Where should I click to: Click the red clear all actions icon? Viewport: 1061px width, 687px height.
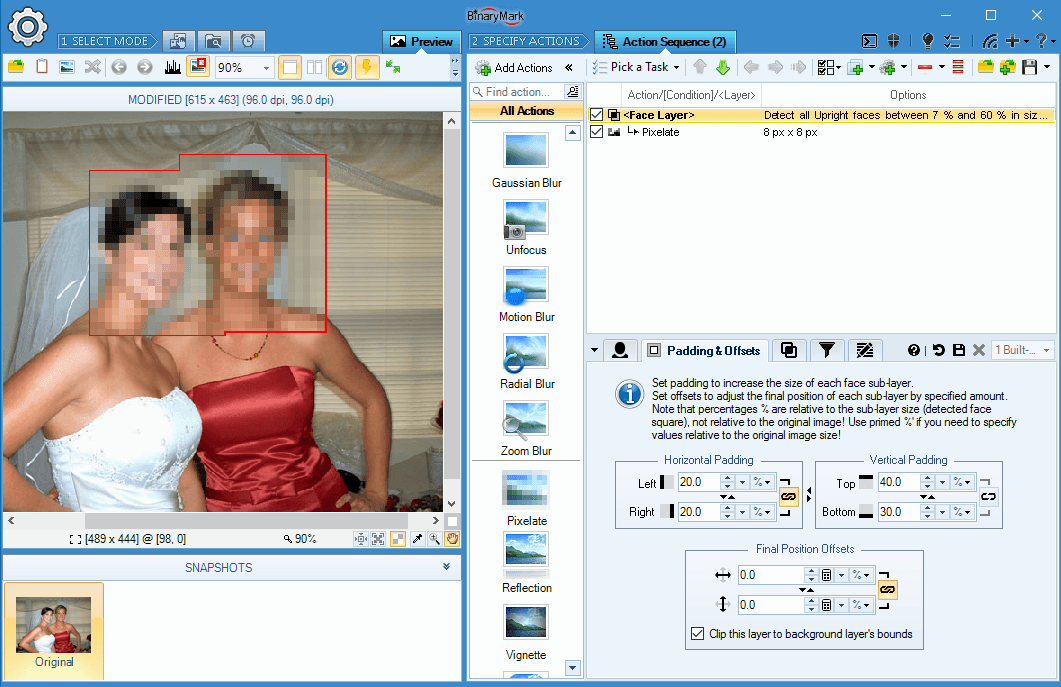pyautogui.click(x=957, y=67)
